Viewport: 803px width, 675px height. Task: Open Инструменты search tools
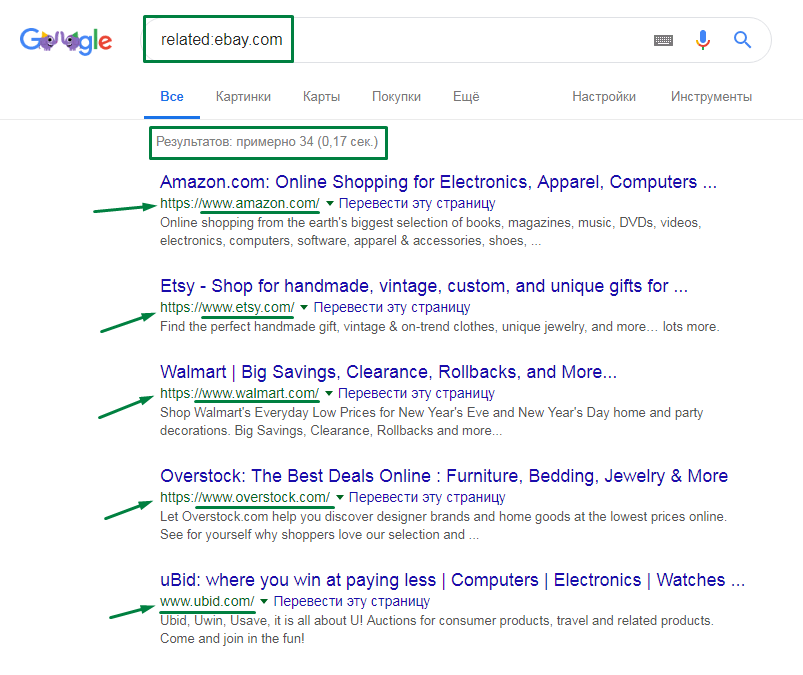711,96
